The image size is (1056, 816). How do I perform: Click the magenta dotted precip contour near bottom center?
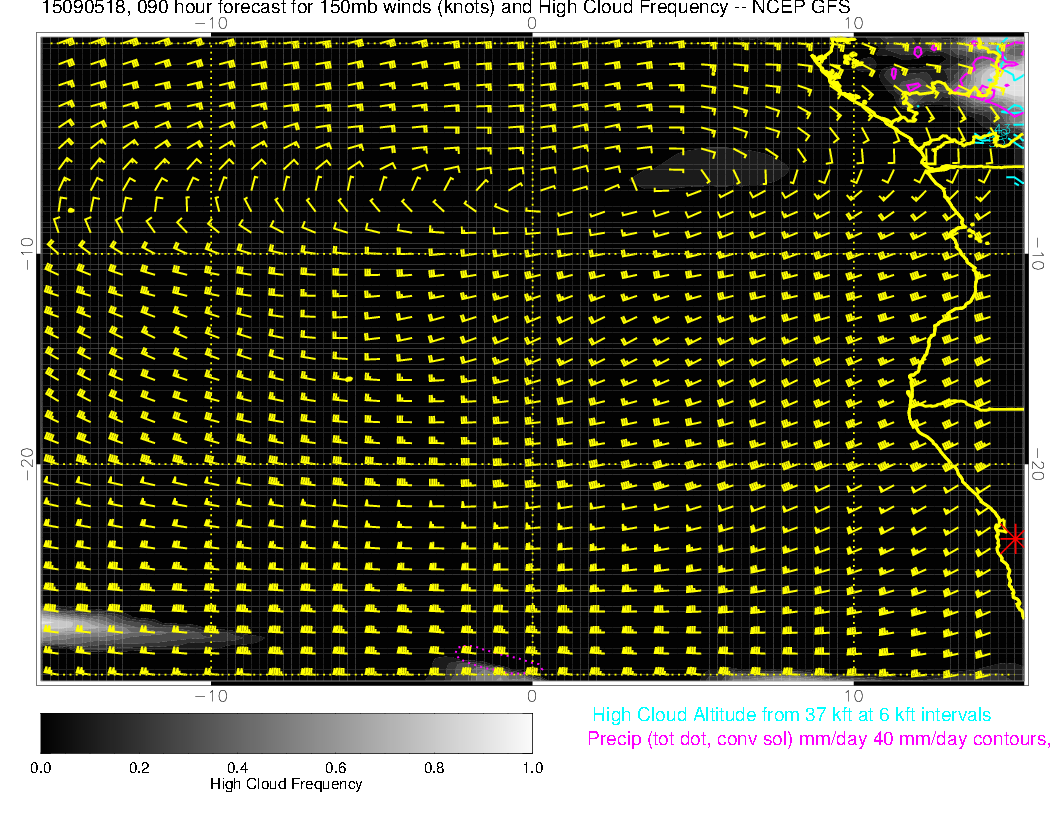coord(498,659)
